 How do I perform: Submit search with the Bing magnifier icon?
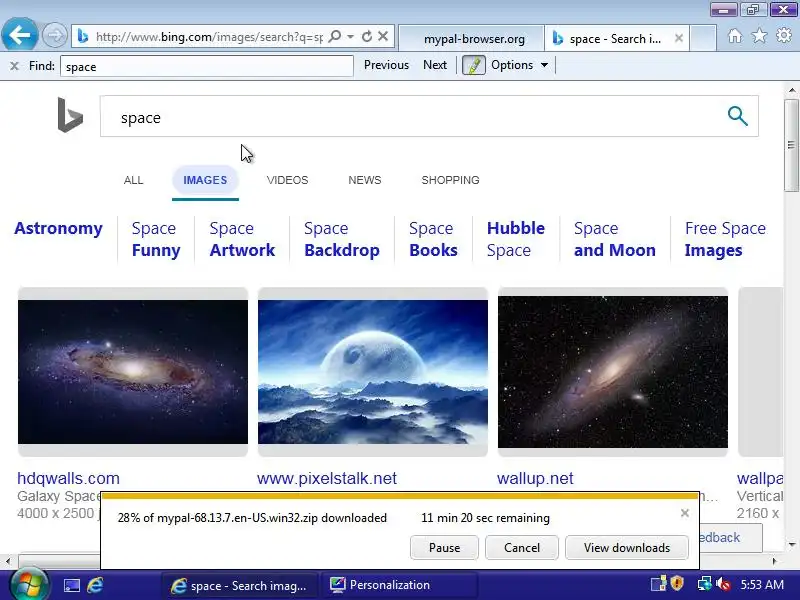(x=737, y=116)
